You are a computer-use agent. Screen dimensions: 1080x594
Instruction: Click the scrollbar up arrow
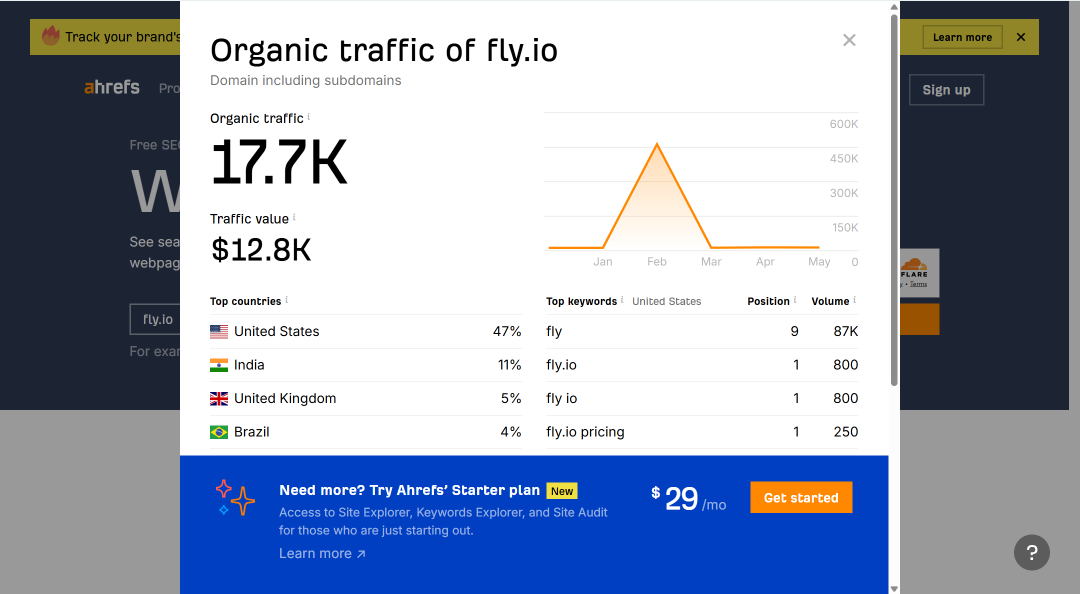click(x=894, y=7)
